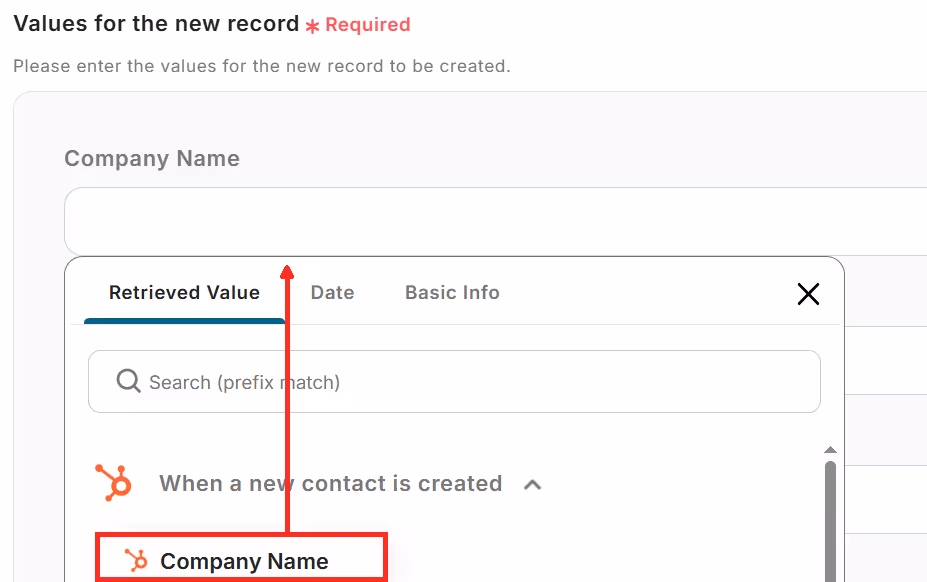The width and height of the screenshot is (927, 582).
Task: Click the 'Please enter the values' description text
Action: point(262,66)
